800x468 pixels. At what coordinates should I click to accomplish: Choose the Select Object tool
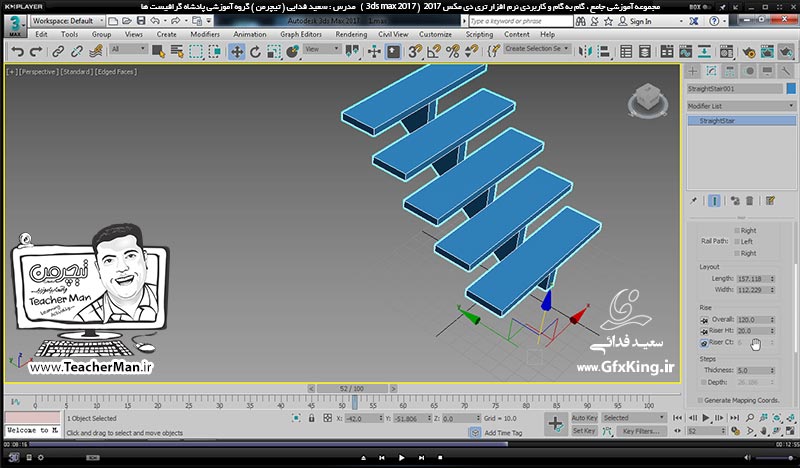coord(158,52)
